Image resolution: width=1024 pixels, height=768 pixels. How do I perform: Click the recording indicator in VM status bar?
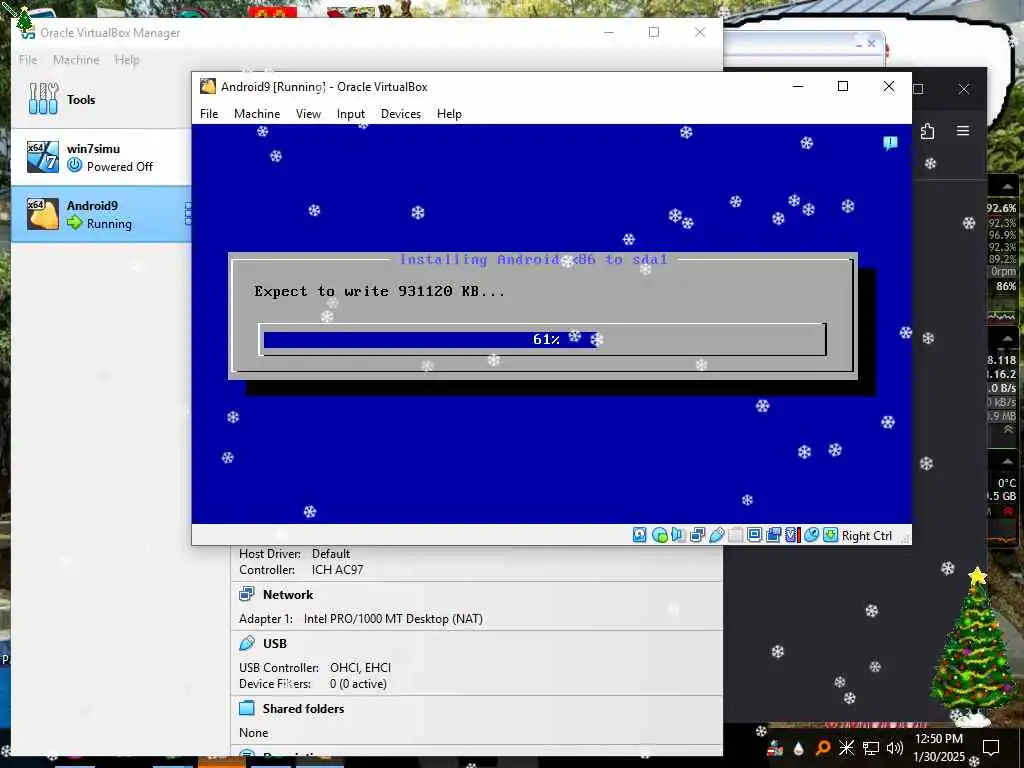[x=773, y=536]
